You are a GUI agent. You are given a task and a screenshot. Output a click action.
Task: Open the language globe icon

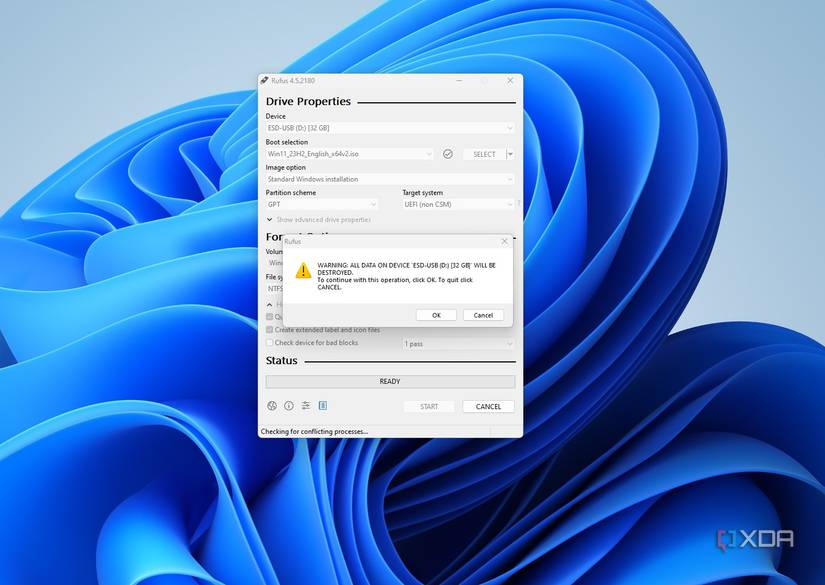click(271, 406)
